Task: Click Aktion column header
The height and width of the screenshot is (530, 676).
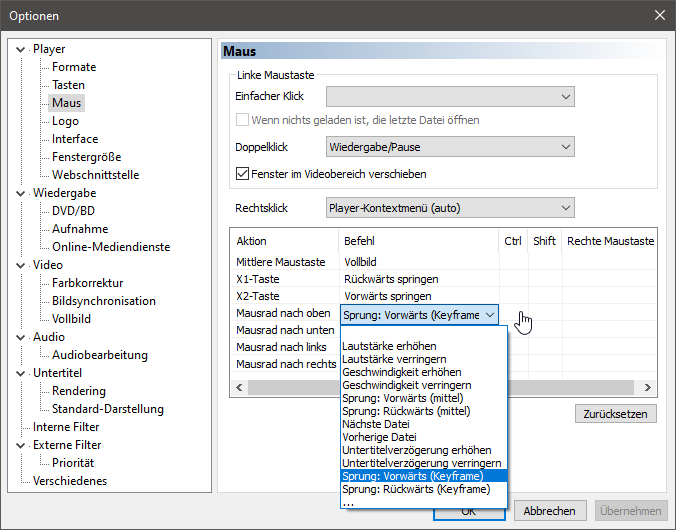Action: pos(285,241)
